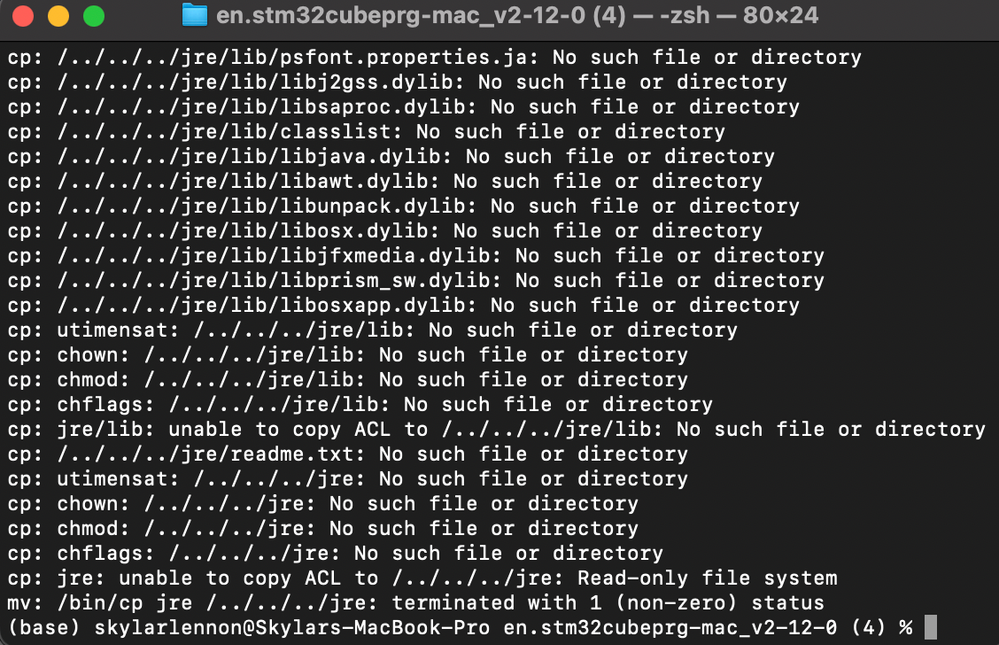The width and height of the screenshot is (999, 645).
Task: Click the jre/readme.txt error line
Action: pos(348,454)
